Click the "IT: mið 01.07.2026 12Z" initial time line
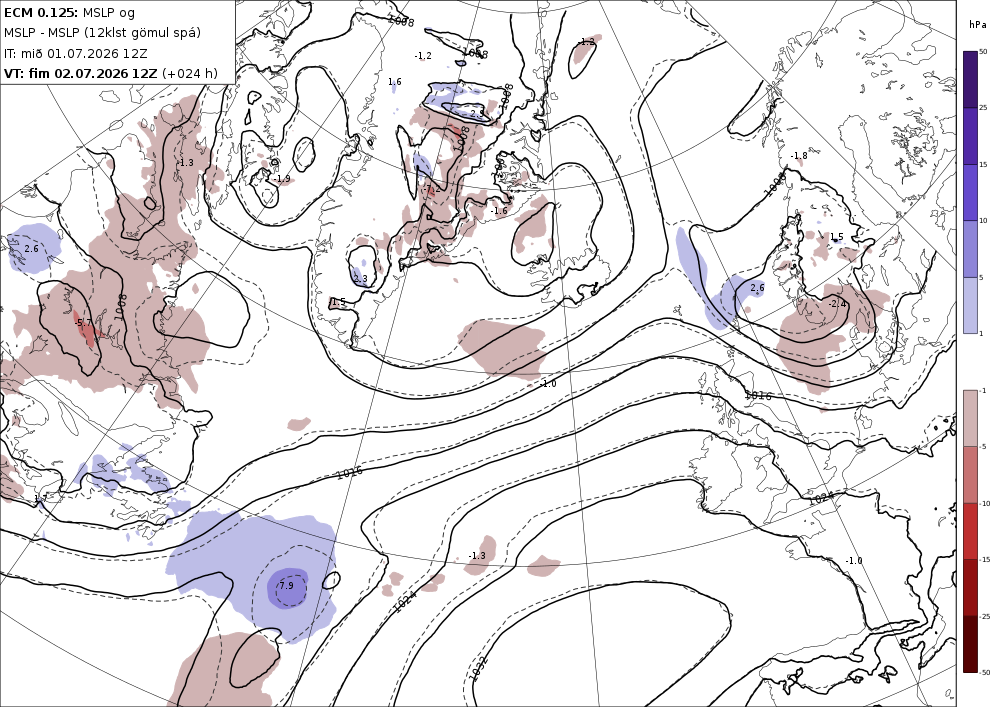This screenshot has height=707, width=1000. pyautogui.click(x=75, y=53)
